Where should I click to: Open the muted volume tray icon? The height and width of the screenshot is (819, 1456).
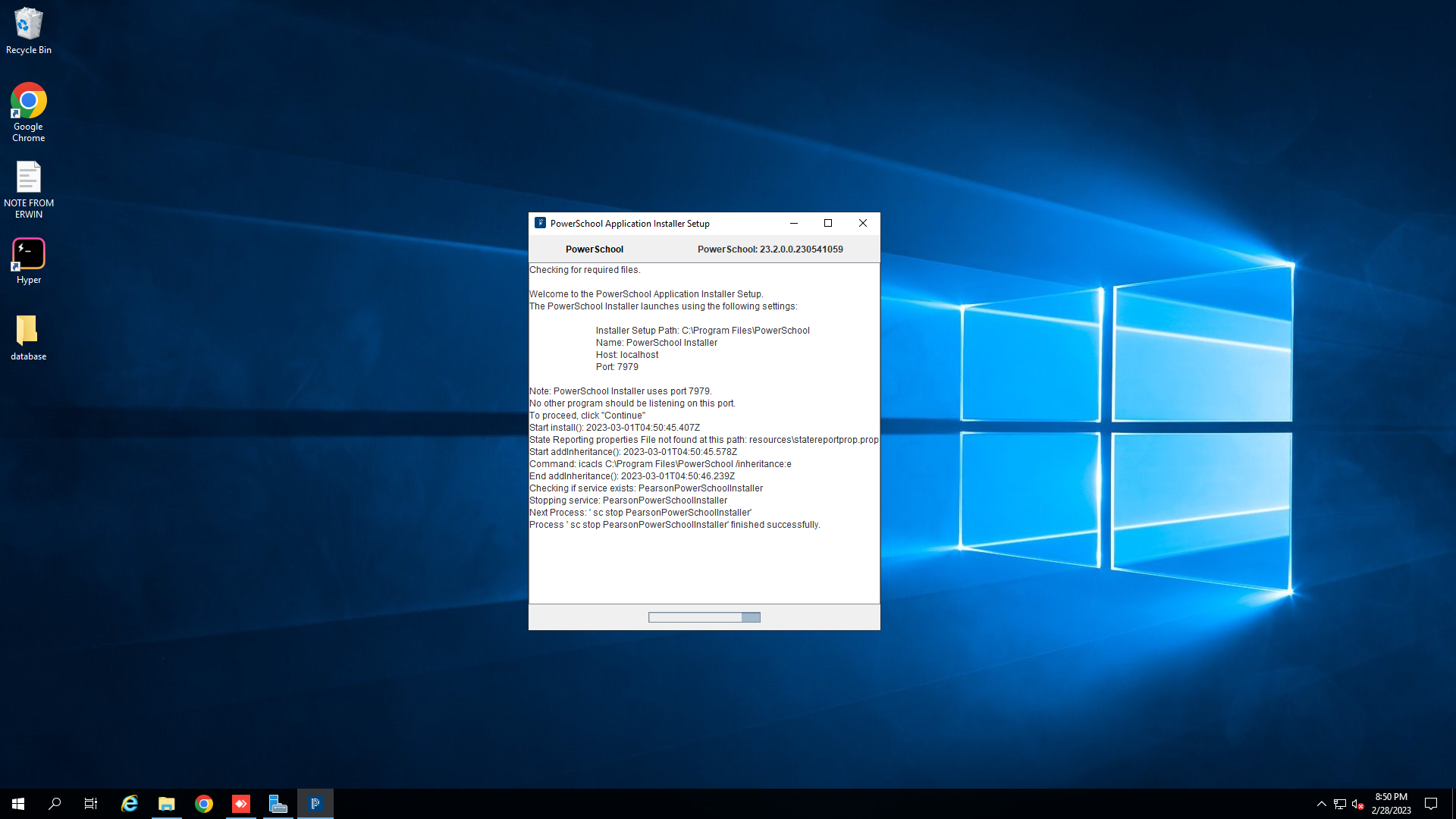pos(1358,804)
